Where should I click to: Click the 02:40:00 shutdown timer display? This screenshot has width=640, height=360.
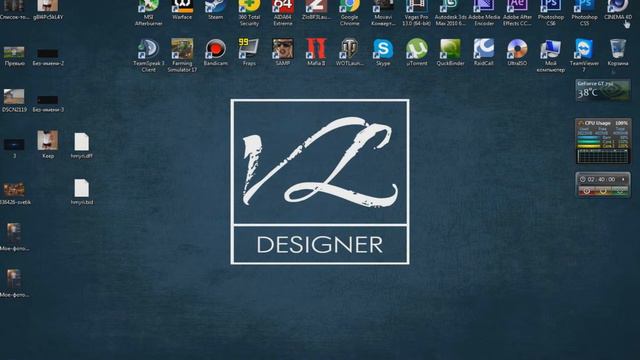pyautogui.click(x=600, y=179)
